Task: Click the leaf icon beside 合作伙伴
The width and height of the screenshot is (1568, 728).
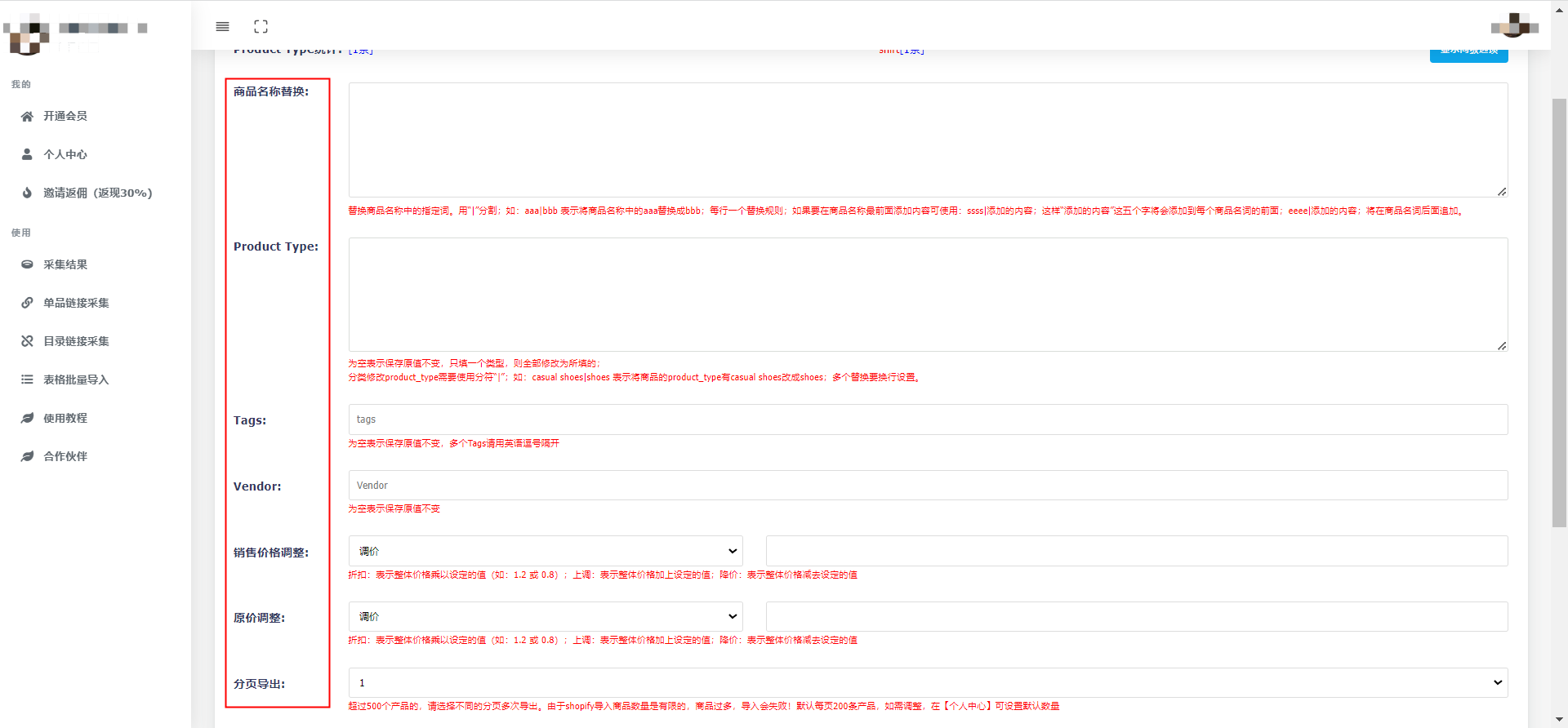Action: 27,456
